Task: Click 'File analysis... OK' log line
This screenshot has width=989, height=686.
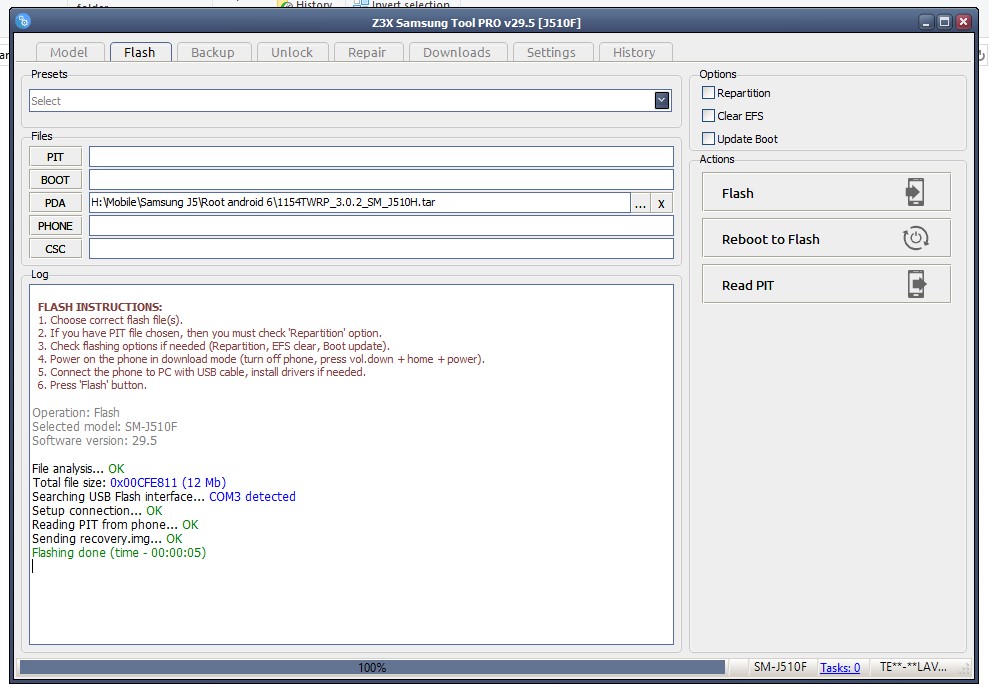Action: tap(78, 469)
